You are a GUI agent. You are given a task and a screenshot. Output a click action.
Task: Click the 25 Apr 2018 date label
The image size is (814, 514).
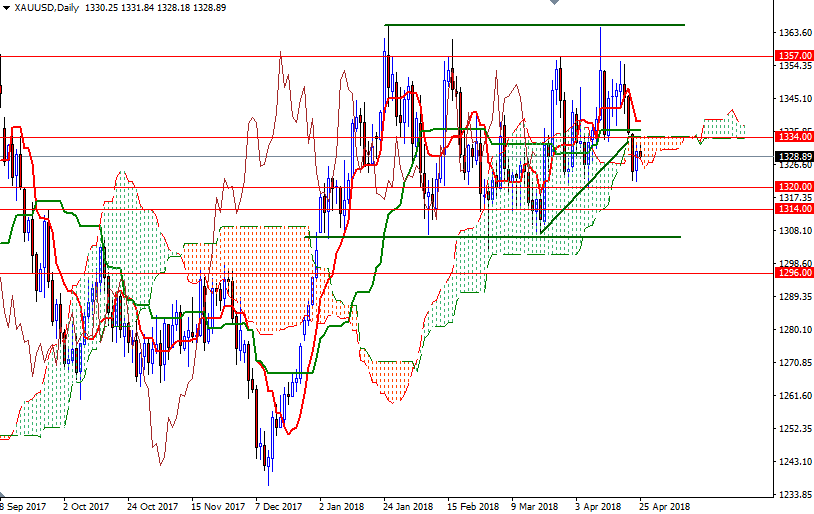(662, 506)
